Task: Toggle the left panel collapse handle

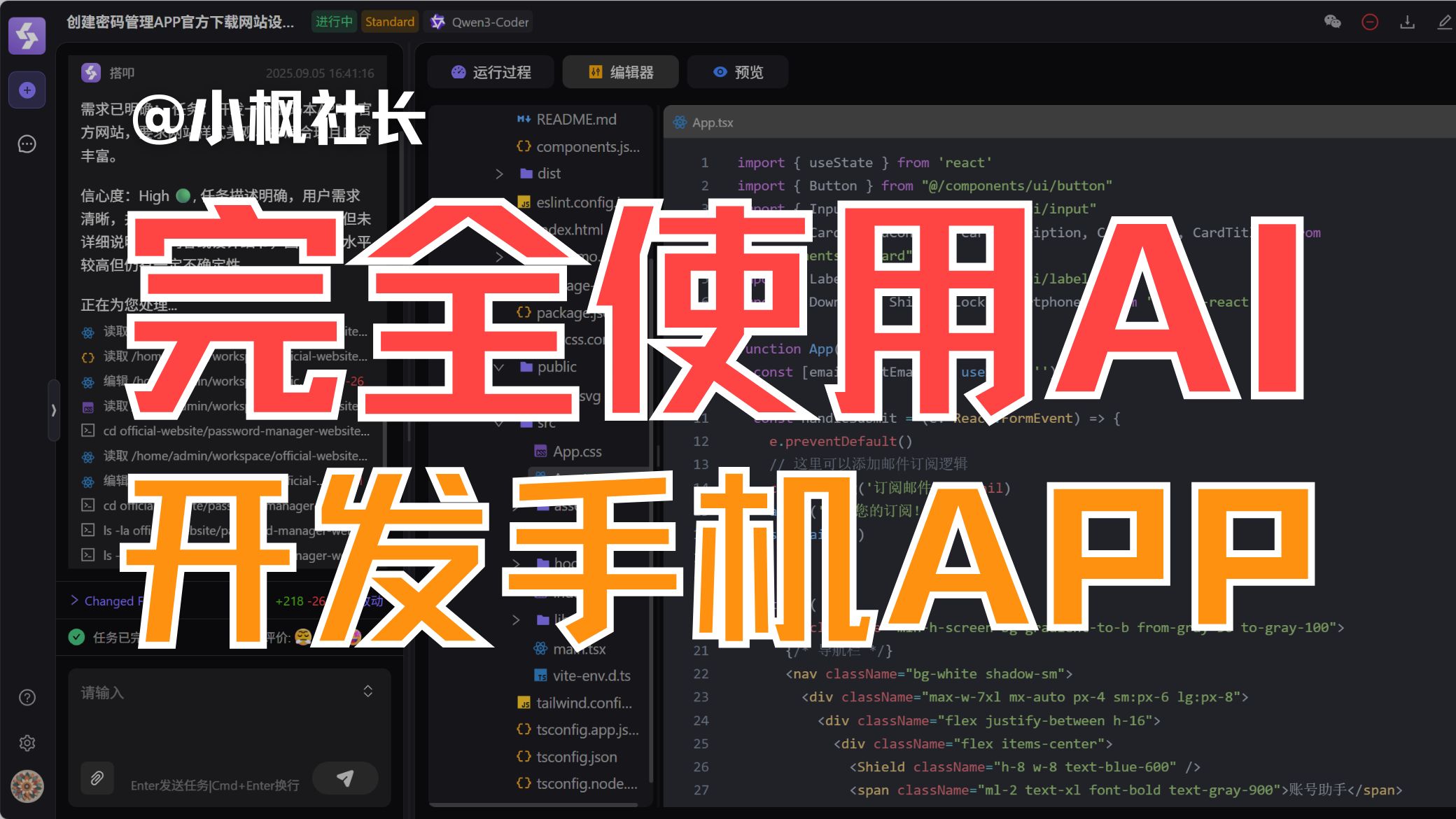Action: coord(53,410)
